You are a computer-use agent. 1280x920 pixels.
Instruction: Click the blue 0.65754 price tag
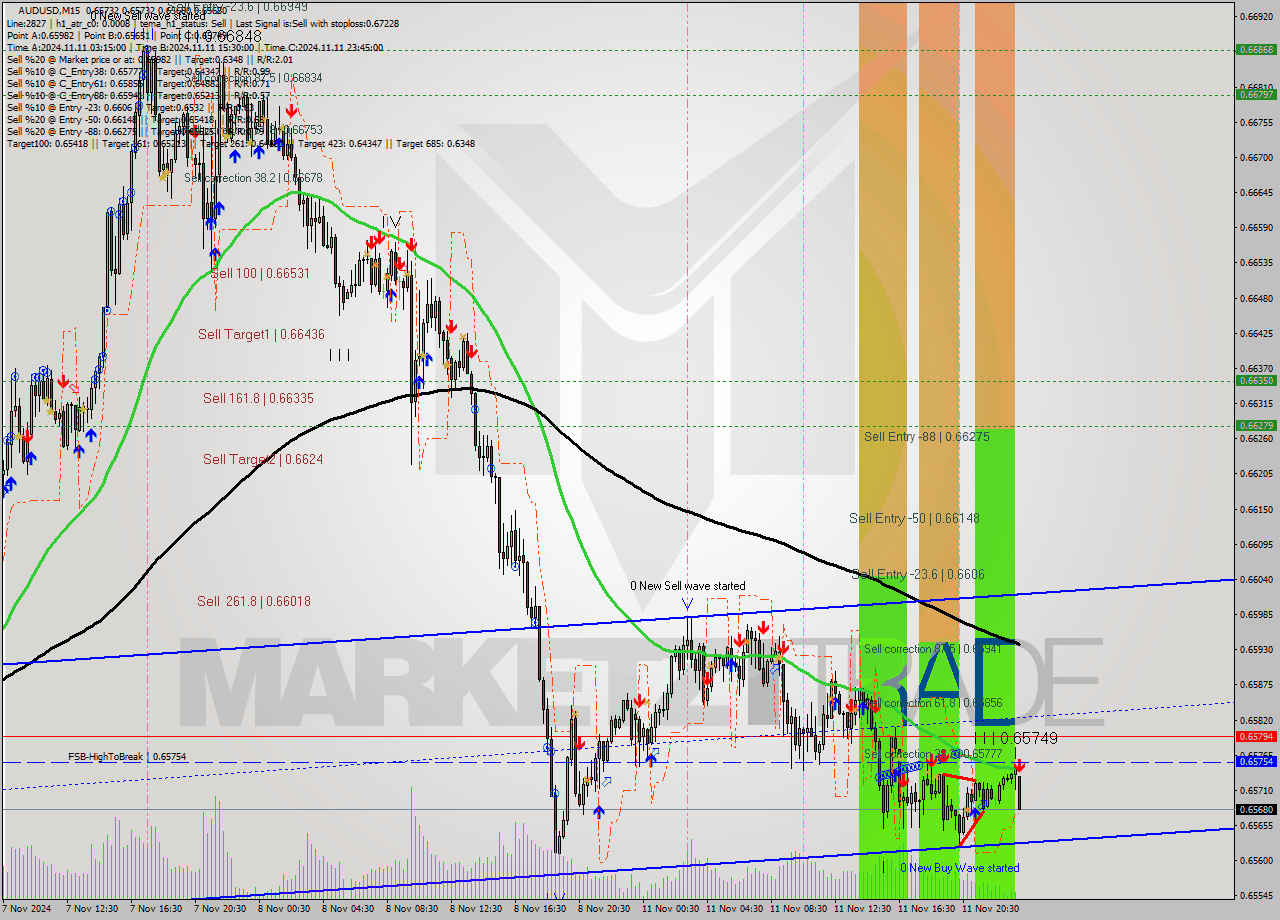click(1255, 762)
